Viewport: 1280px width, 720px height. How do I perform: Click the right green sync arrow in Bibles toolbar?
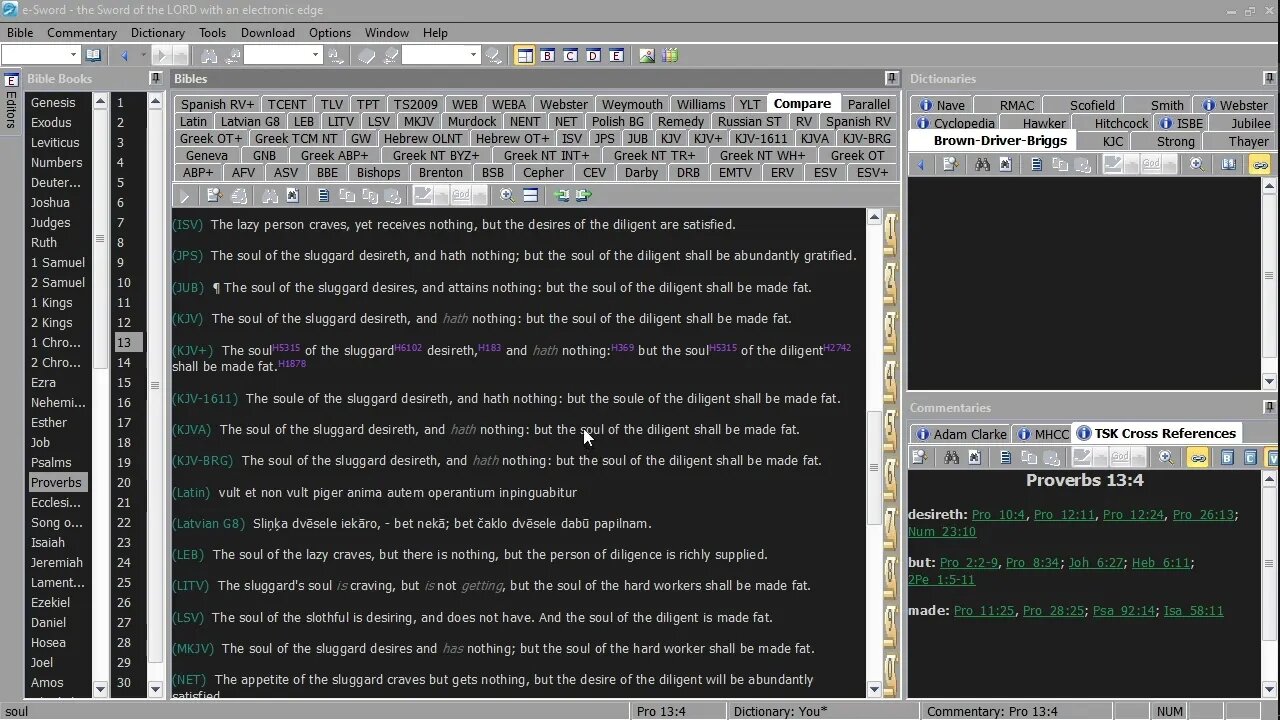pyautogui.click(x=584, y=196)
